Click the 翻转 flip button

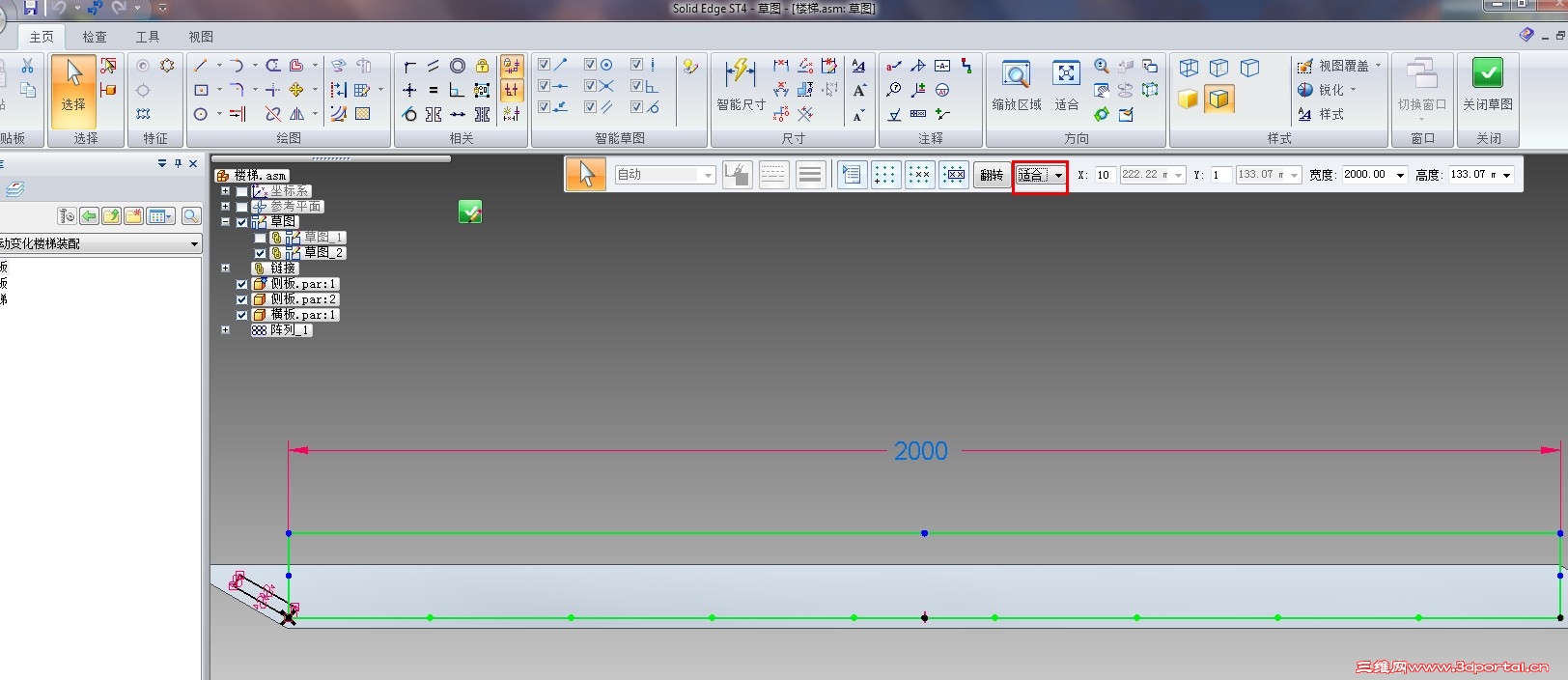coord(992,175)
